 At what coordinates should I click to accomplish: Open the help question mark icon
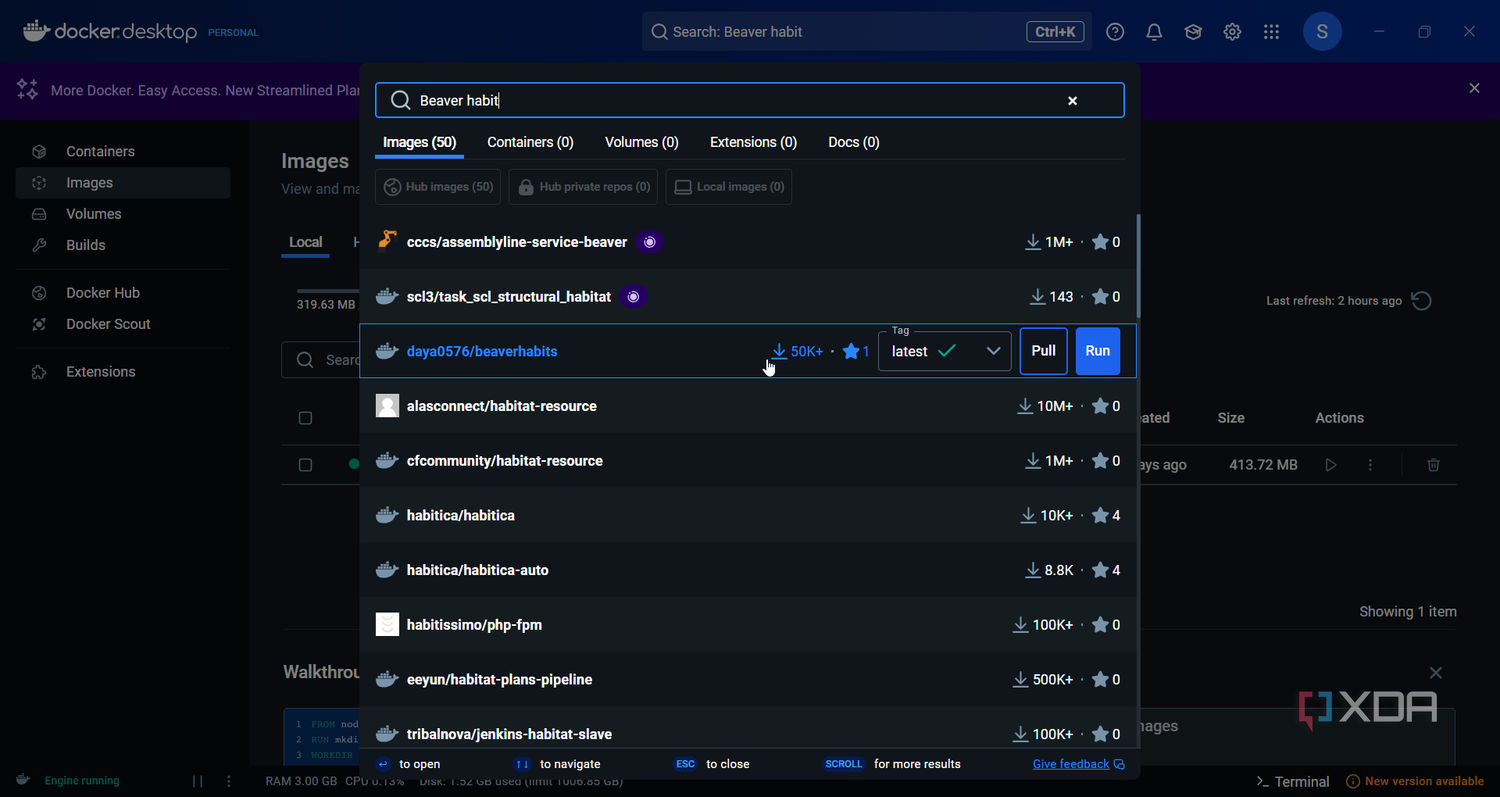[x=1115, y=32]
